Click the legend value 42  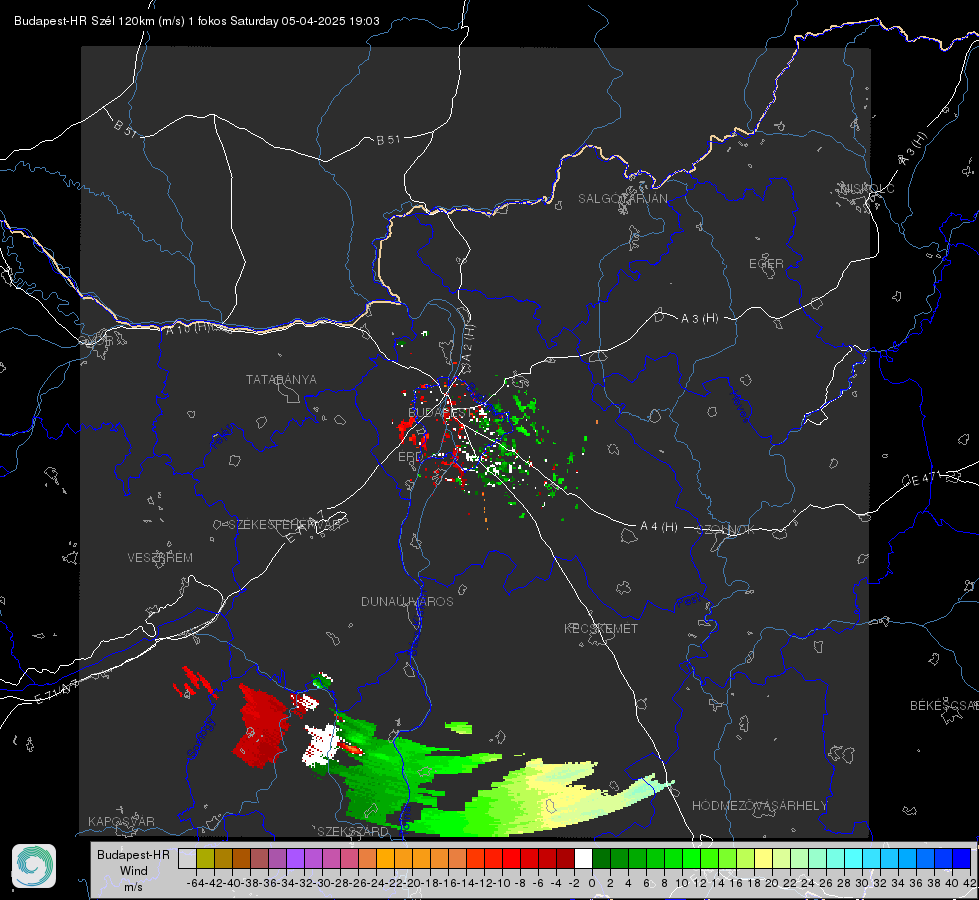point(970,883)
